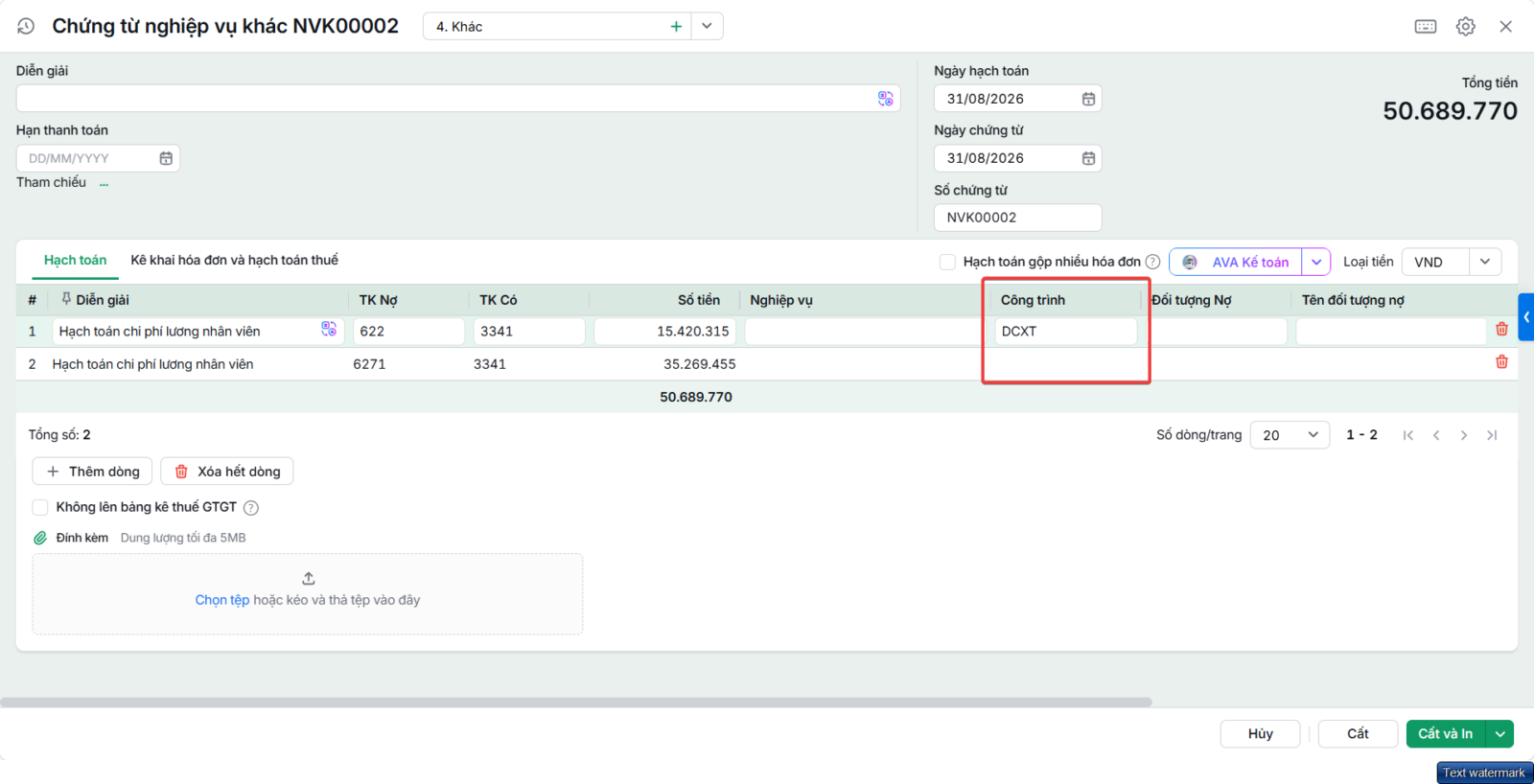The height and width of the screenshot is (784, 1534).
Task: Expand the side panel arrow at right edge
Action: [1526, 317]
